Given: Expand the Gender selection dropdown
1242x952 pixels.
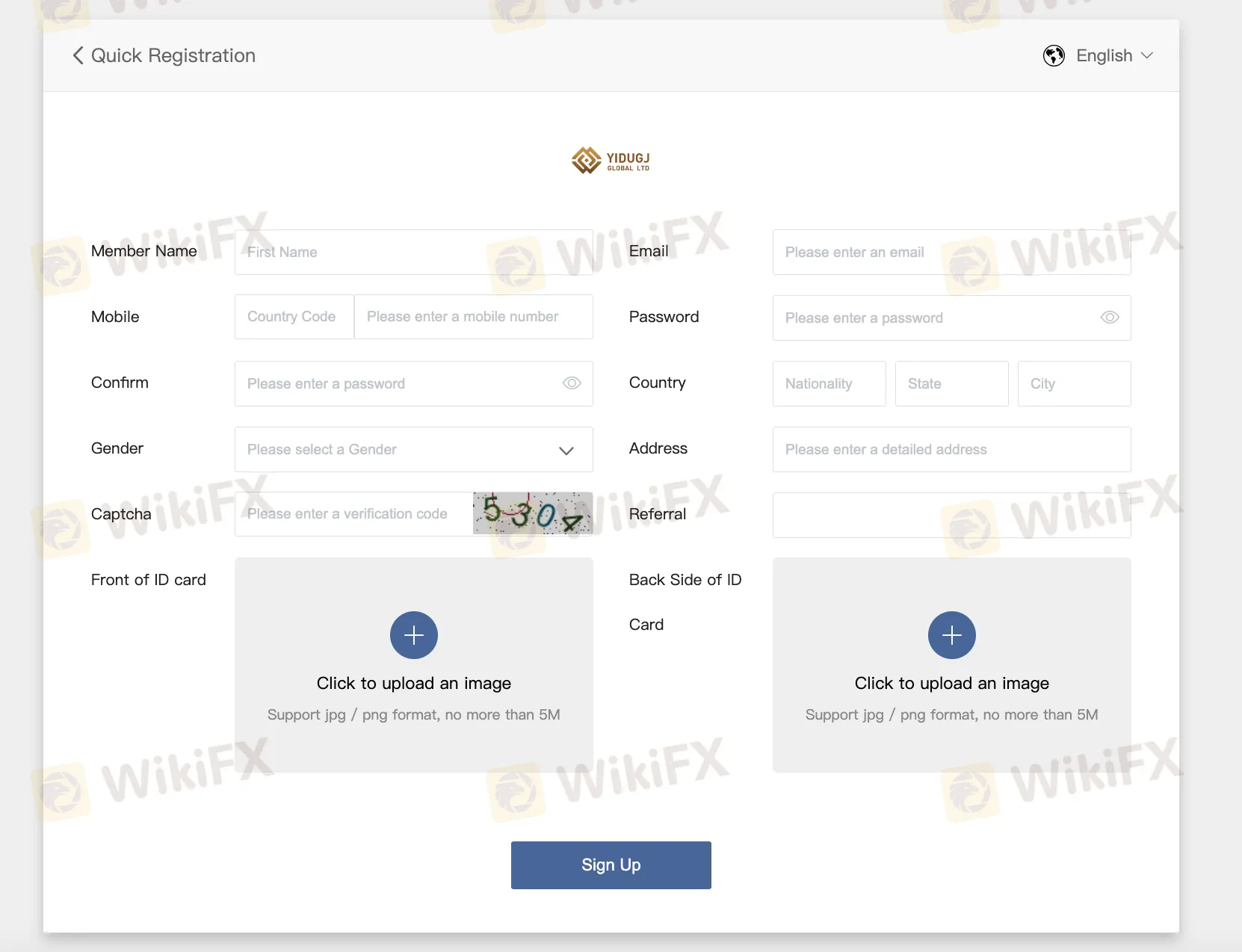Looking at the screenshot, I should pyautogui.click(x=414, y=449).
